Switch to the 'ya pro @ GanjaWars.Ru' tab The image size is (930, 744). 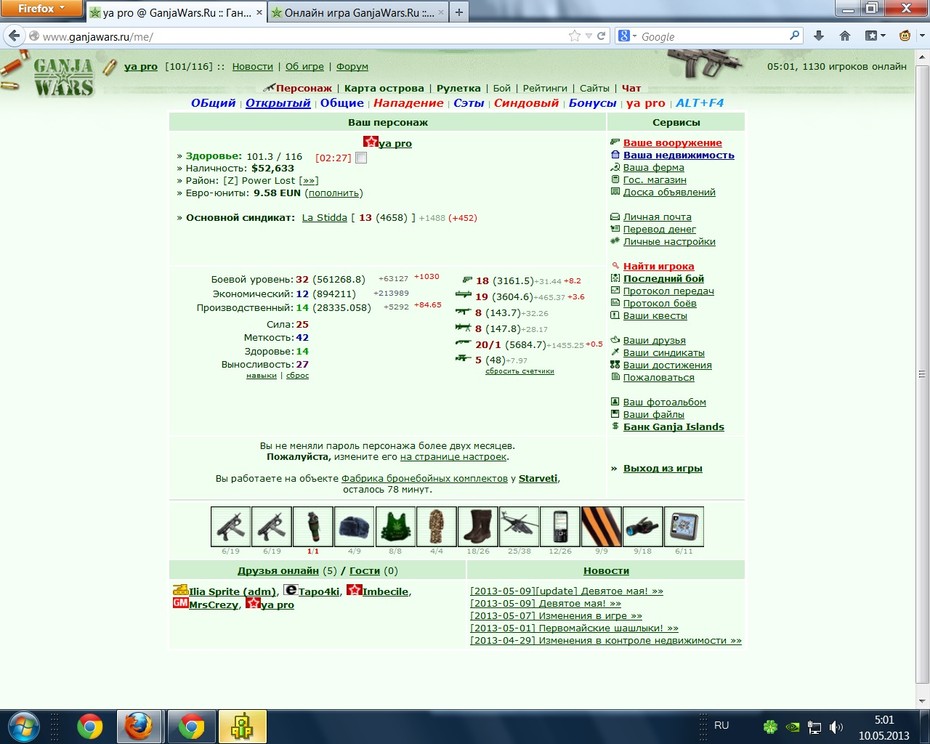pyautogui.click(x=176, y=12)
